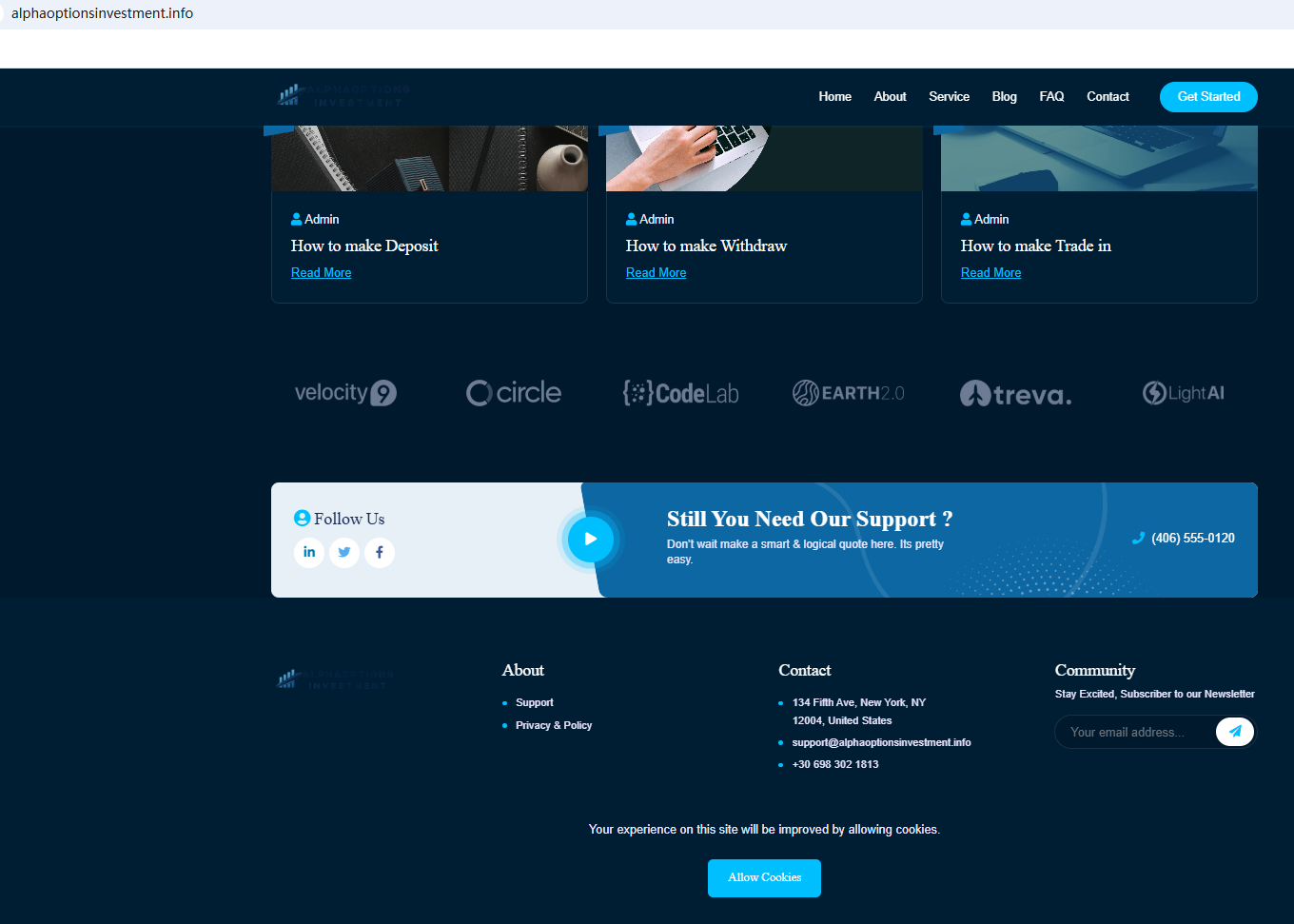1294x924 pixels.
Task: Click the support email address link
Action: click(882, 743)
